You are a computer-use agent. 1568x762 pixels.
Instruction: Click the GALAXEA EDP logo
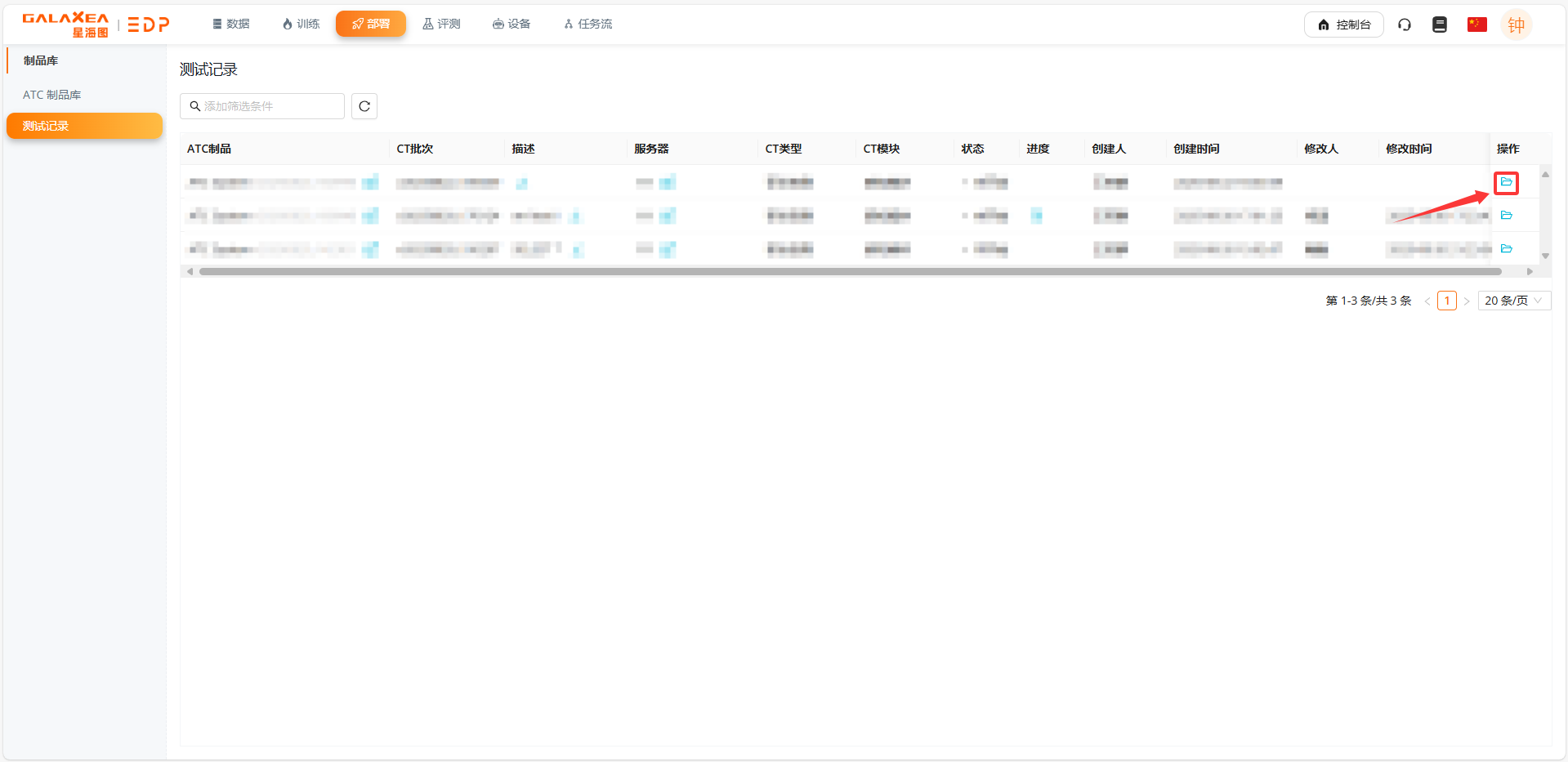click(x=96, y=25)
